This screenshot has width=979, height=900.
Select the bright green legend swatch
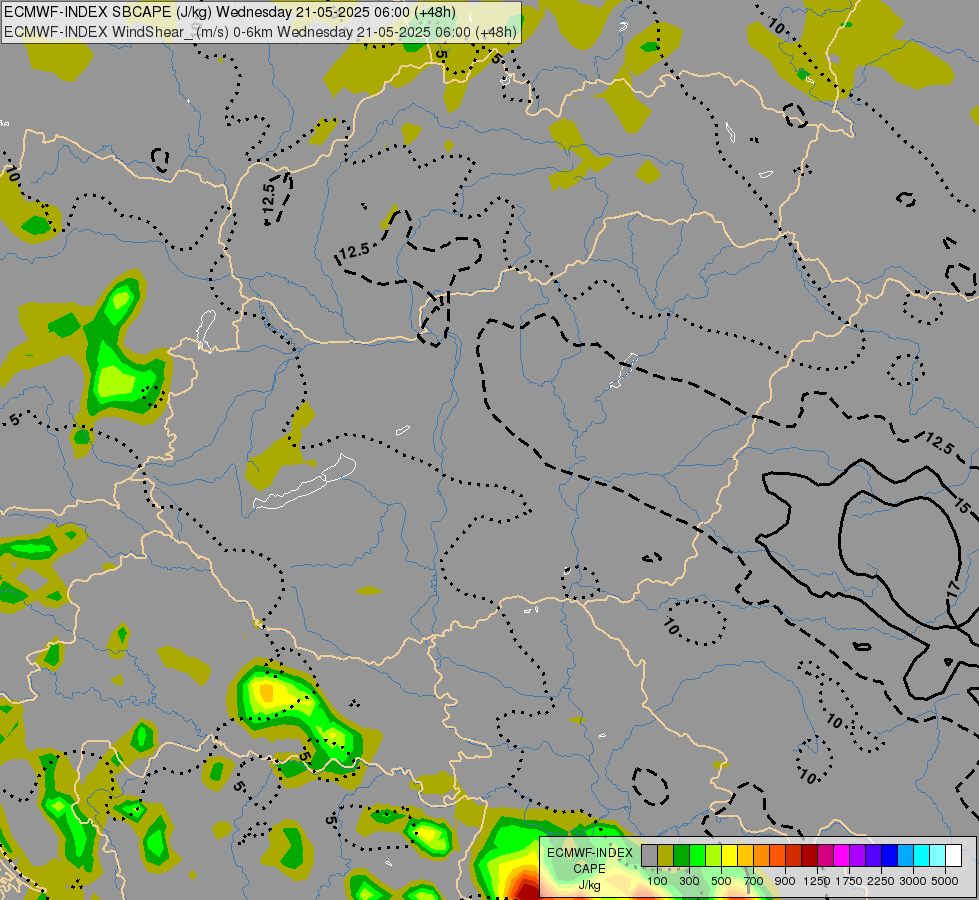697,855
